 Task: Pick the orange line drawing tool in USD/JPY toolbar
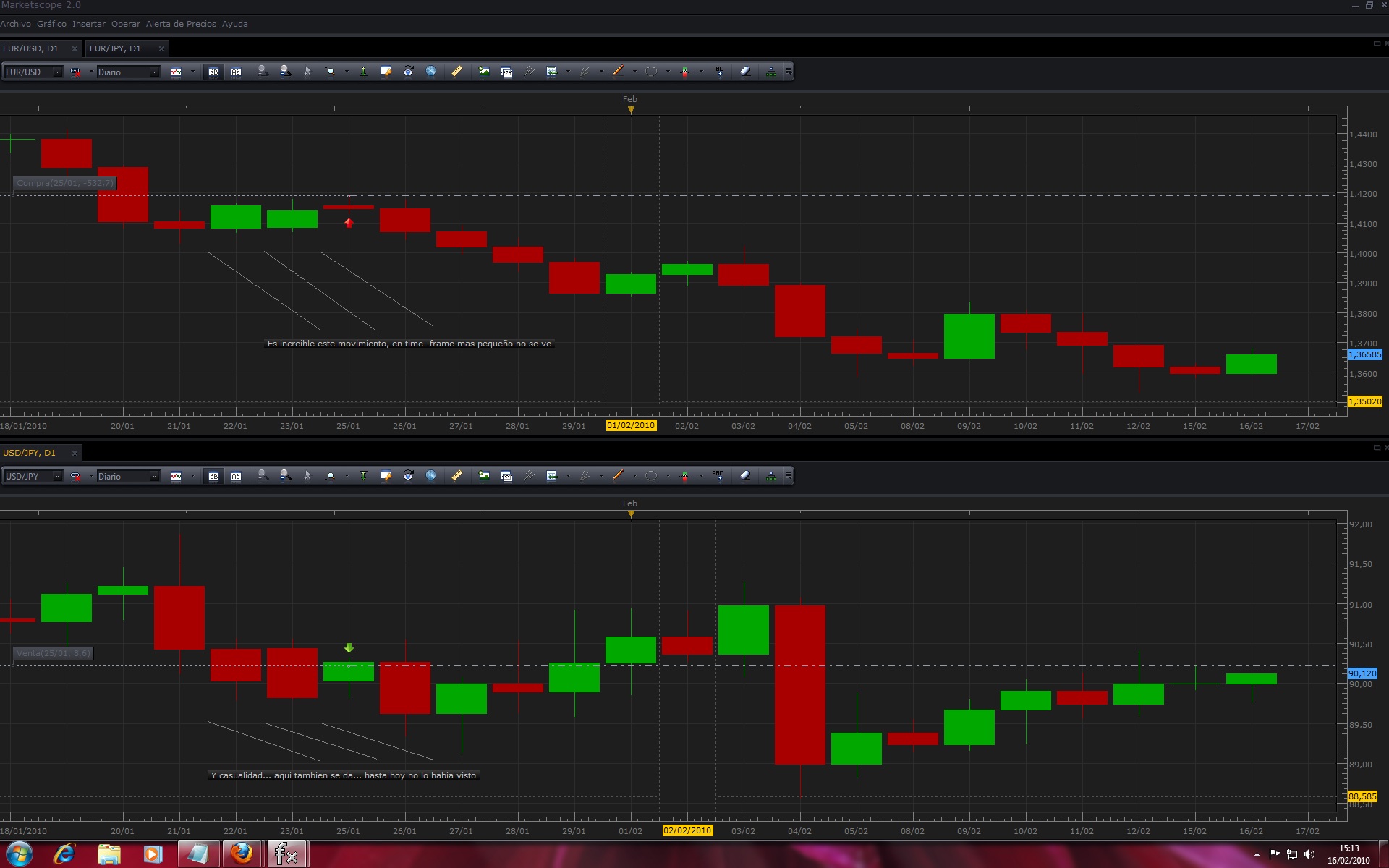coord(618,476)
